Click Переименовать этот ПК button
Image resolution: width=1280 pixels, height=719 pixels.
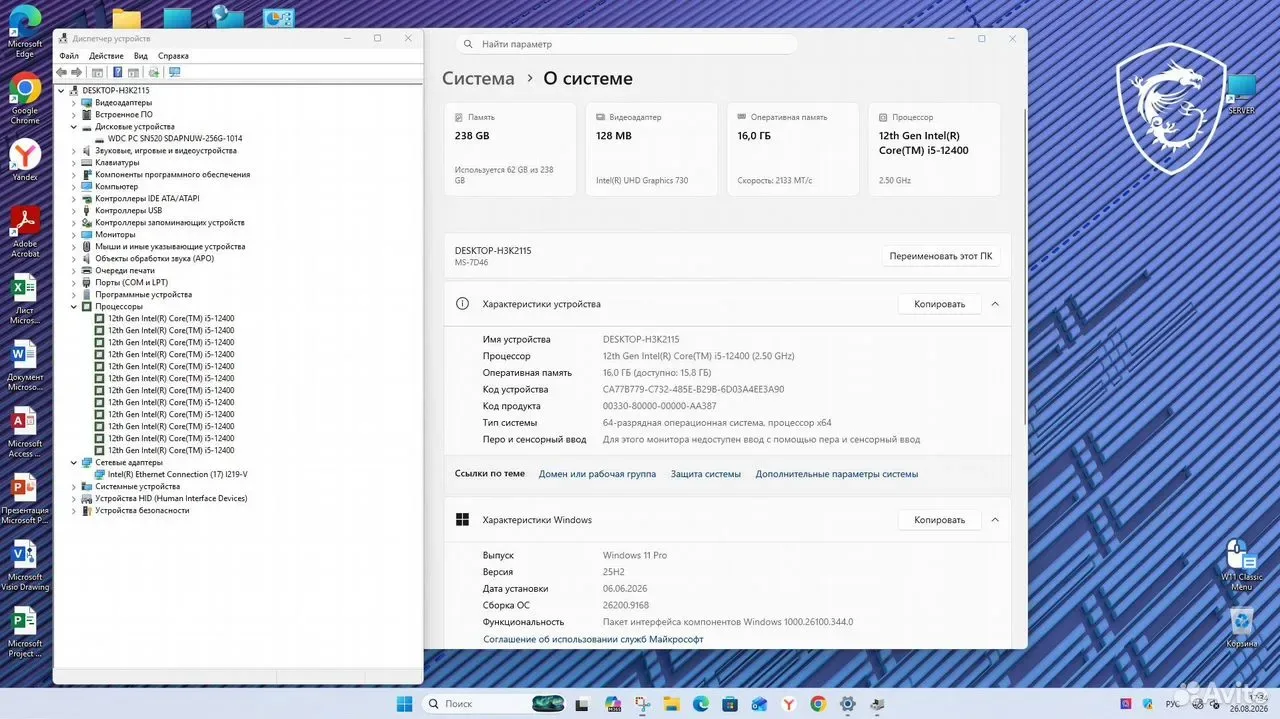coord(941,256)
